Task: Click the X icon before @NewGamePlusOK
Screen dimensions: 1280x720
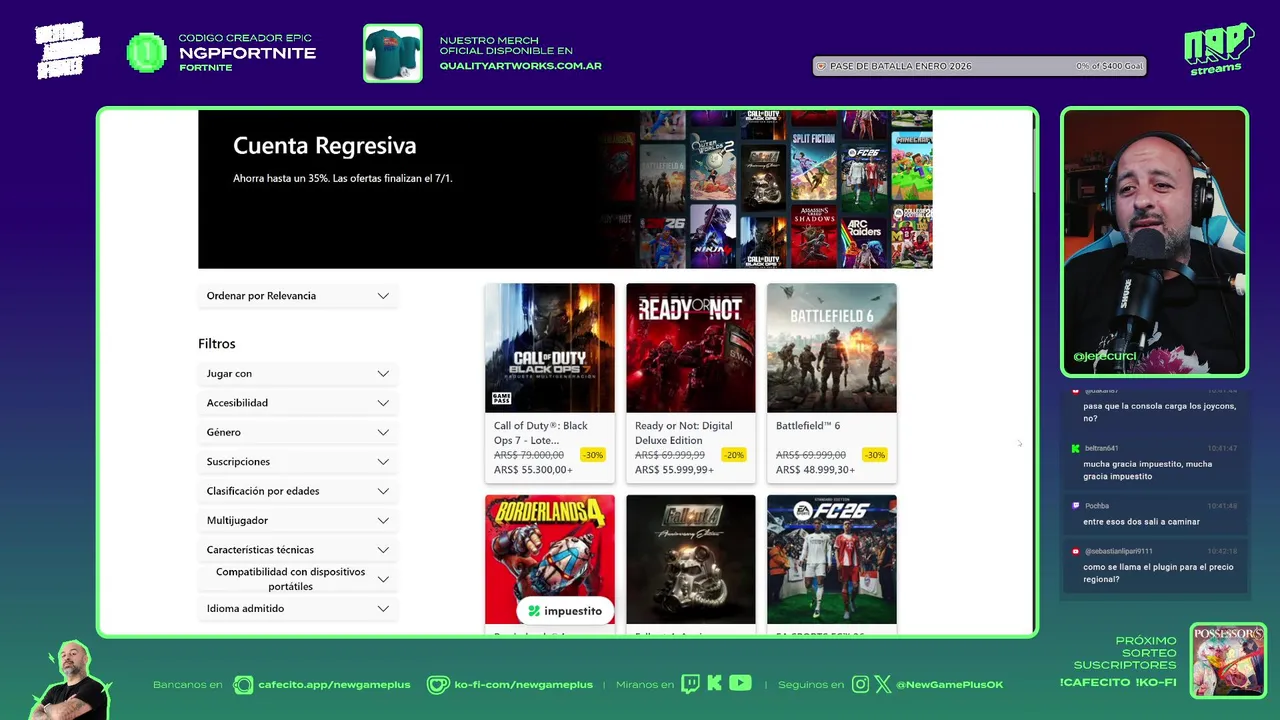Action: point(882,684)
